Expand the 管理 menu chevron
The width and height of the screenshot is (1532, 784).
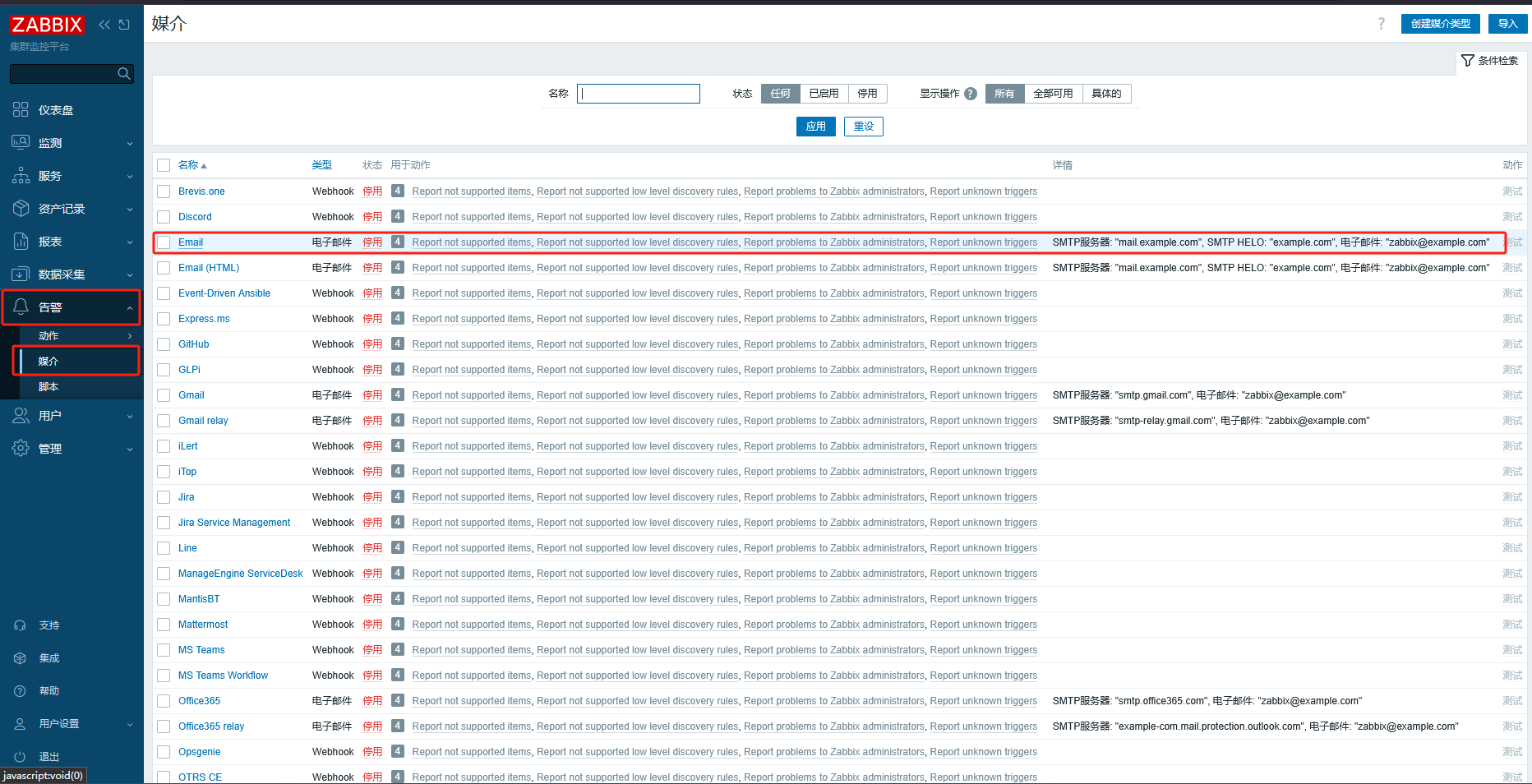pos(130,450)
